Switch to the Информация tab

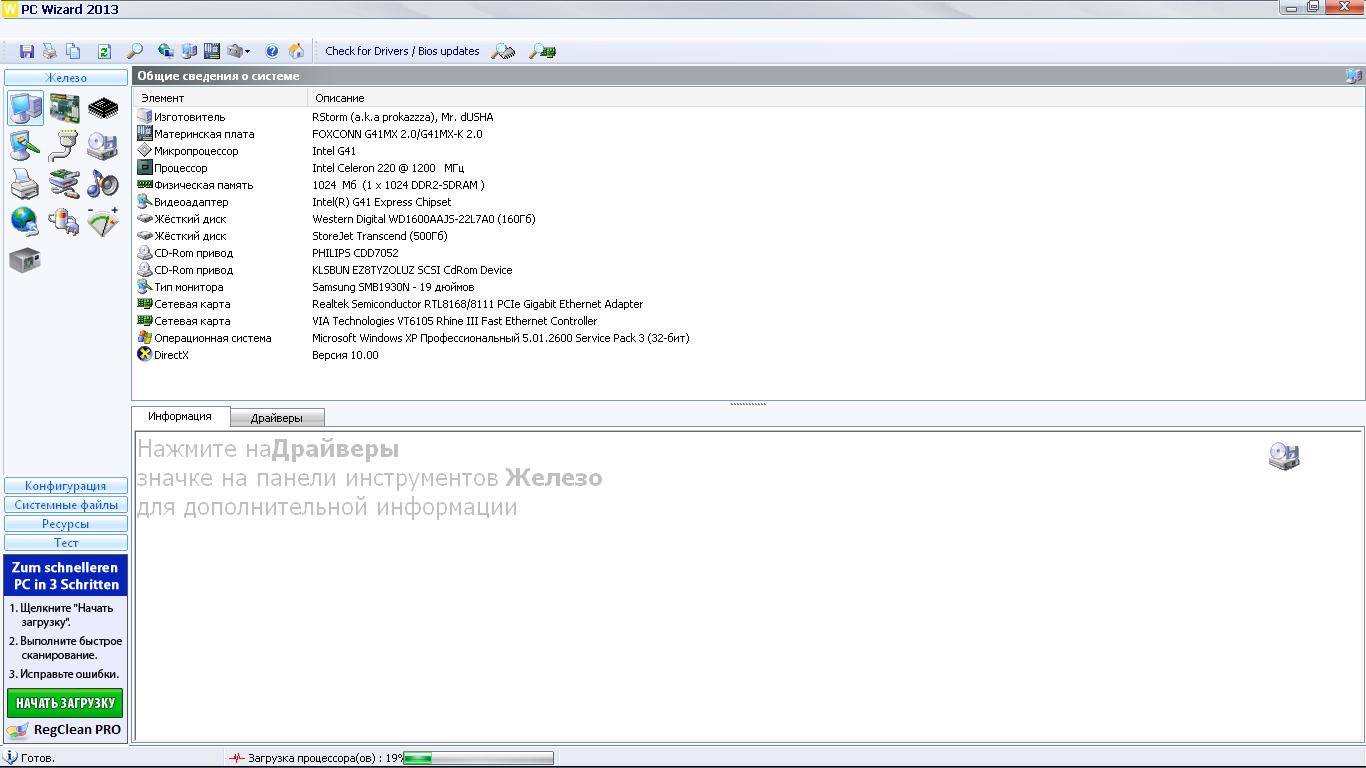pyautogui.click(x=180, y=416)
